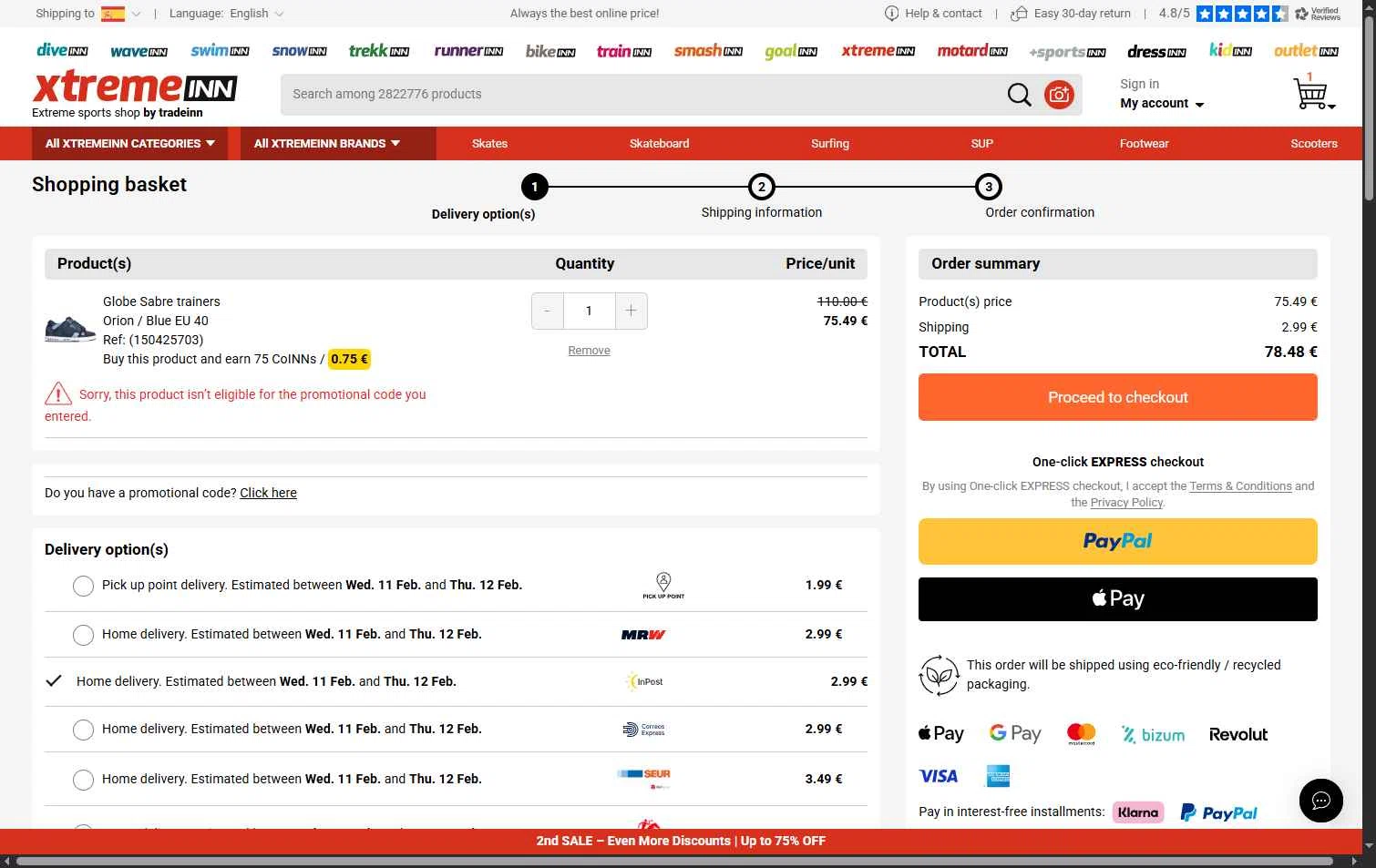Remove the Globe Sabre trainers
The image size is (1376, 868).
click(x=589, y=351)
